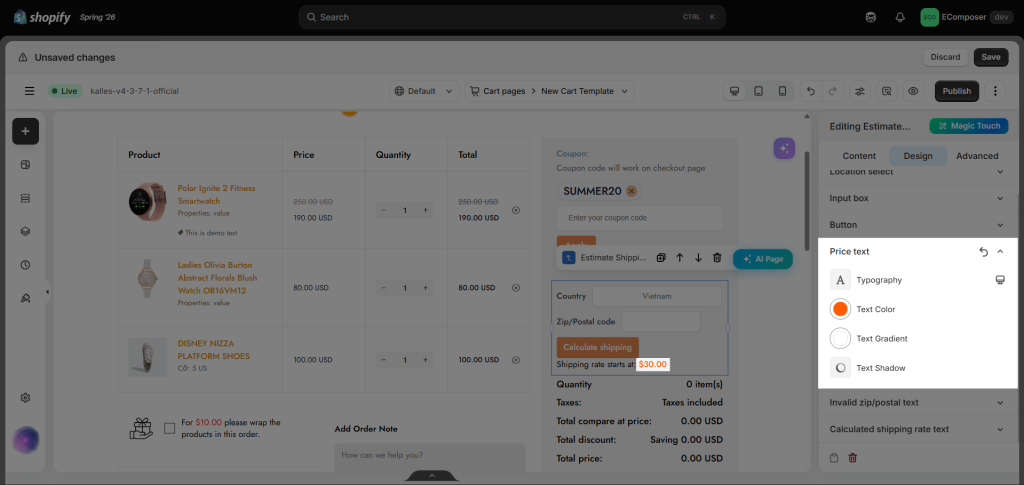Screen dimensions: 1024x485
Task: Open the left sidebar sections rows icon
Action: click(x=25, y=198)
